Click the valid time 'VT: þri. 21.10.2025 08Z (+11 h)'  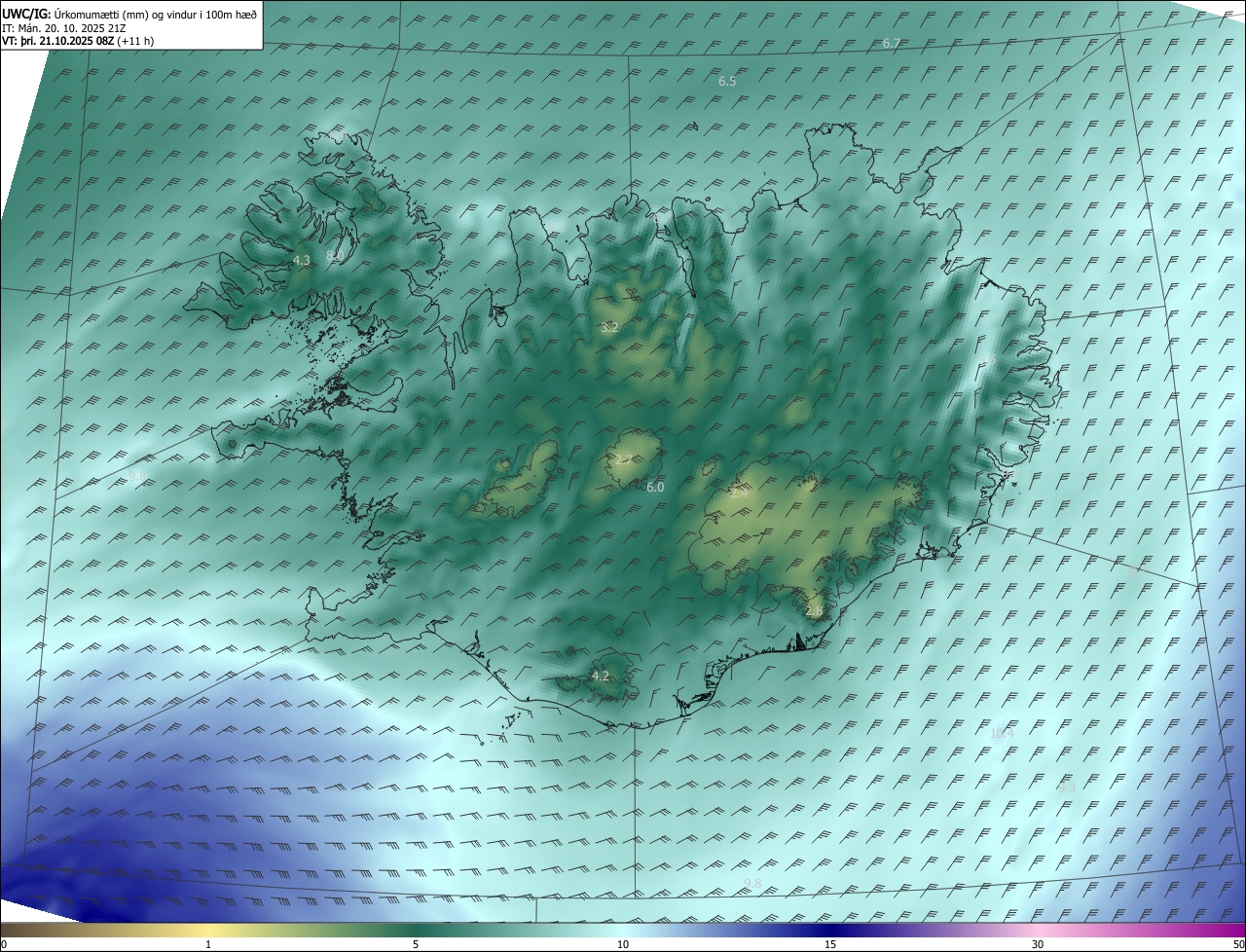point(78,41)
